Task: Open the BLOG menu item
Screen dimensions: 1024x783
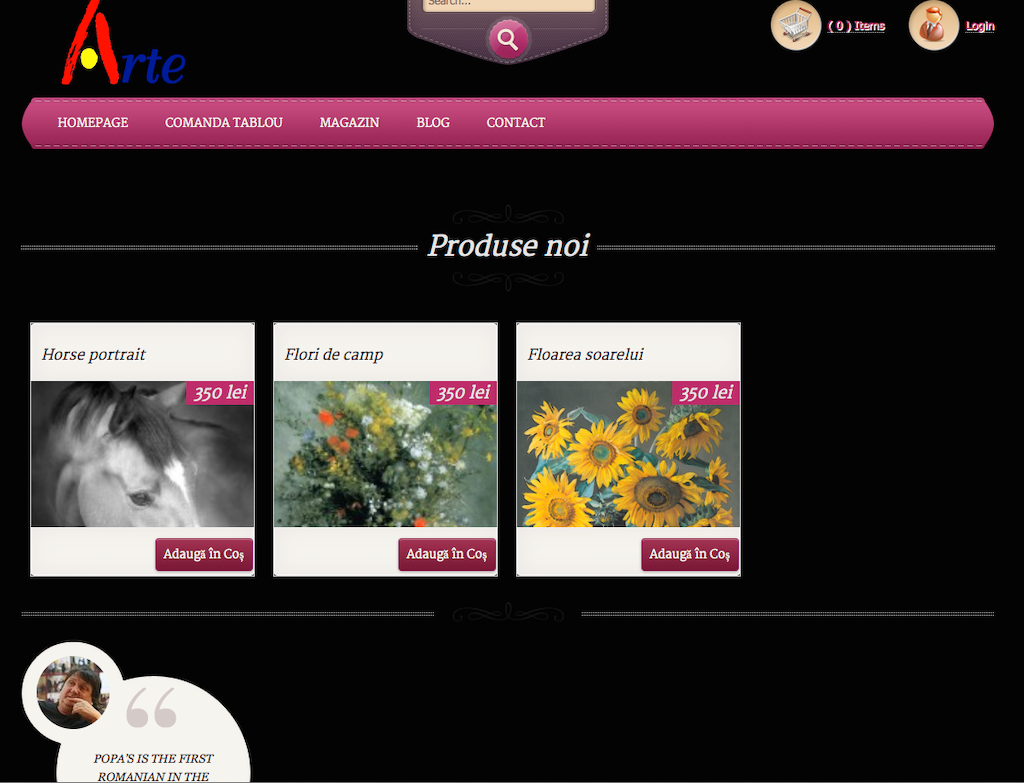Action: pyautogui.click(x=433, y=123)
